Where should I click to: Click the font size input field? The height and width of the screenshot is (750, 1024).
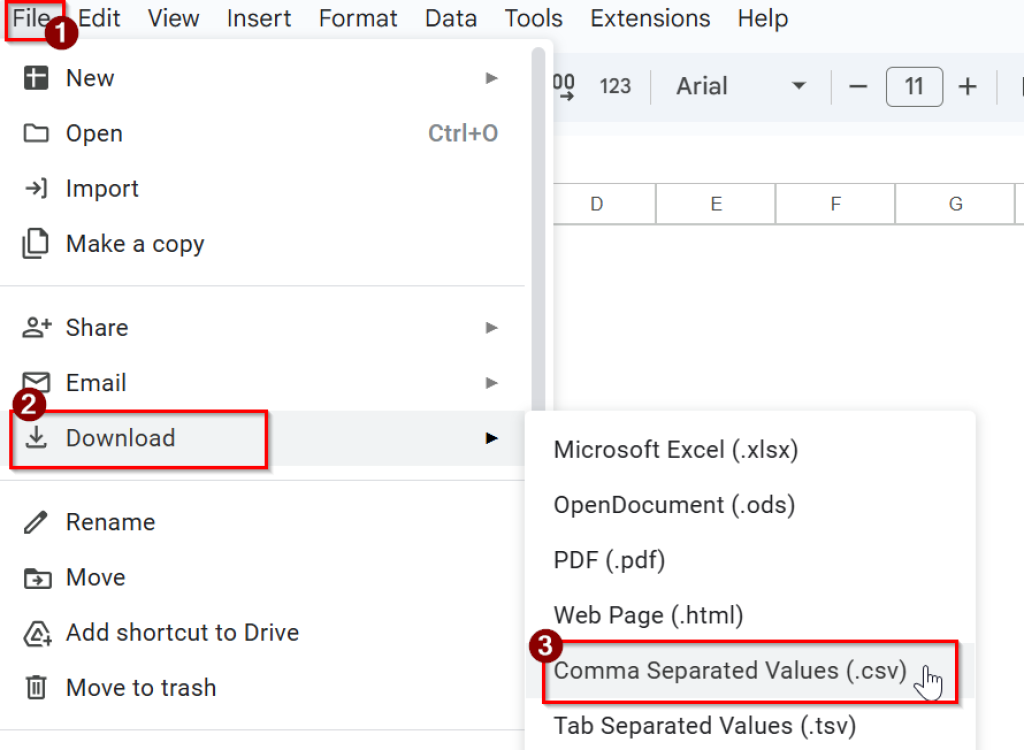[x=914, y=87]
